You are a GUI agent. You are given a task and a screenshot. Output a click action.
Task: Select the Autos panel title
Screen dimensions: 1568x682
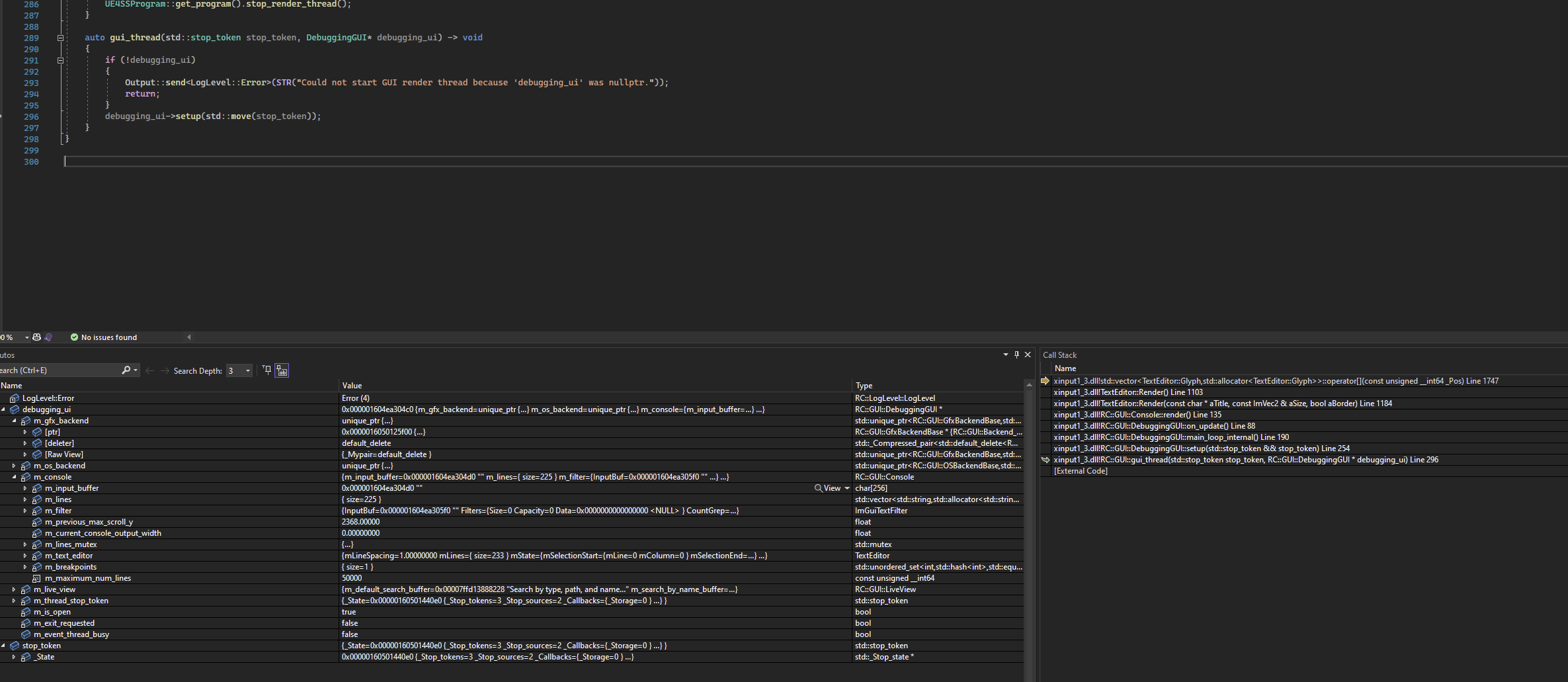tap(8, 355)
